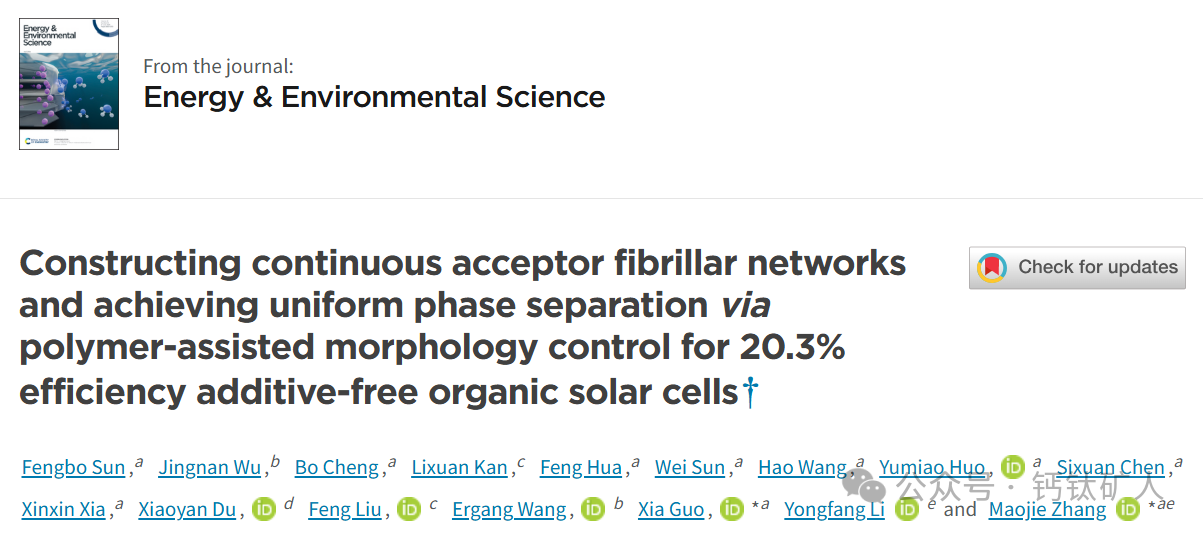The image size is (1203, 534).
Task: Open Yongfang Li's ORCID iD icon
Action: click(x=907, y=509)
